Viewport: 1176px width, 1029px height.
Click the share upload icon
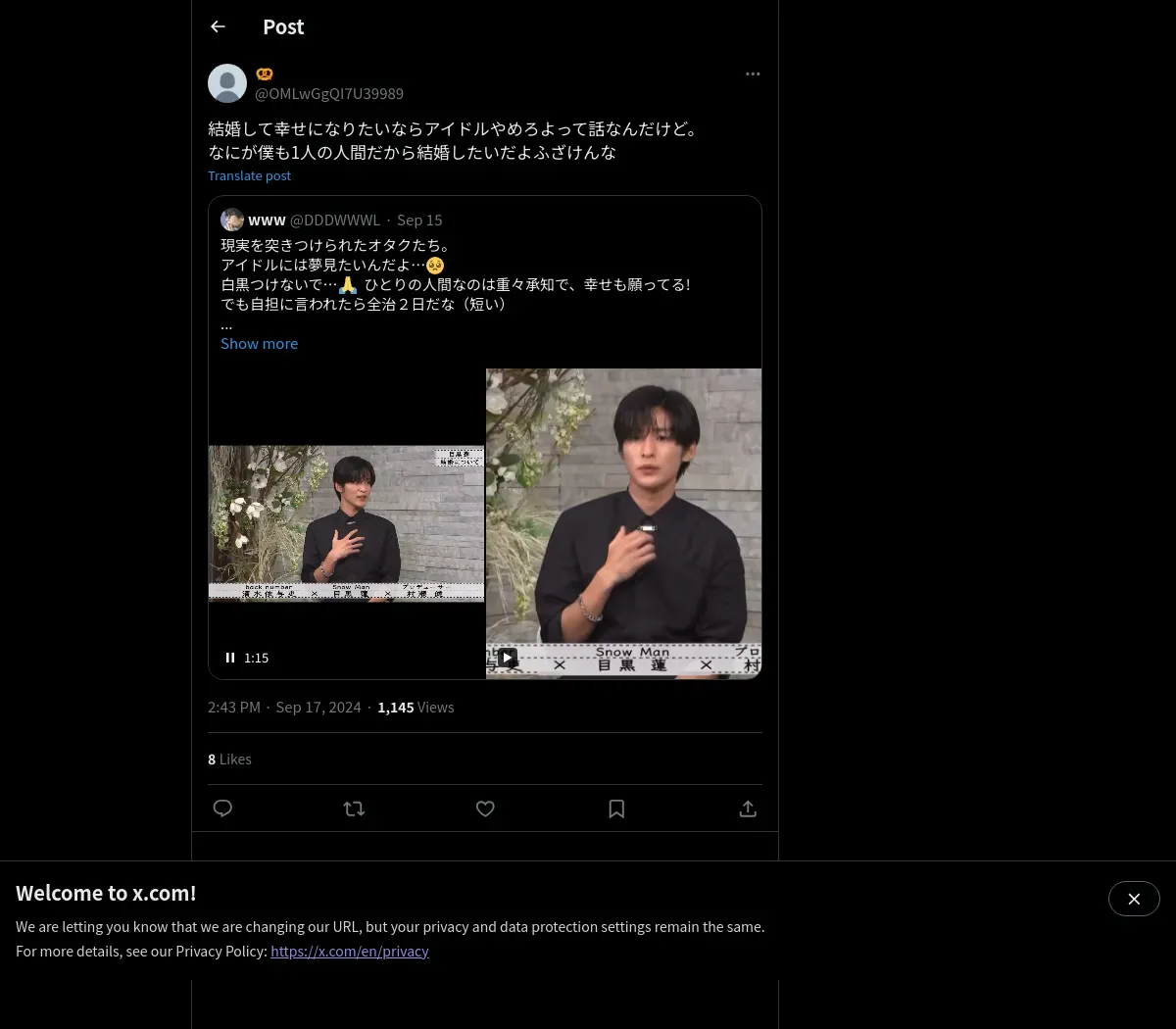point(748,808)
